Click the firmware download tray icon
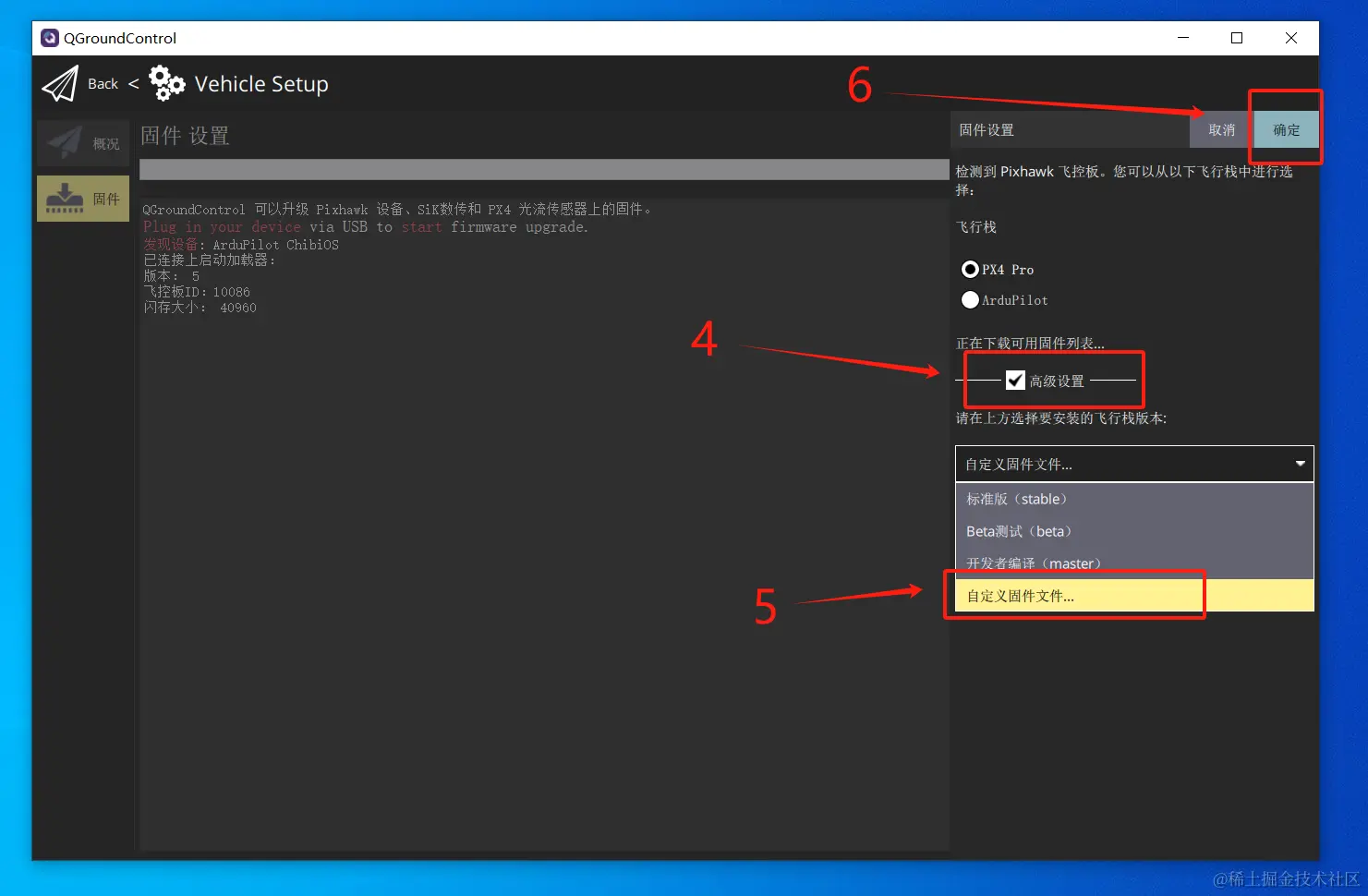Image resolution: width=1368 pixels, height=896 pixels. [x=65, y=199]
